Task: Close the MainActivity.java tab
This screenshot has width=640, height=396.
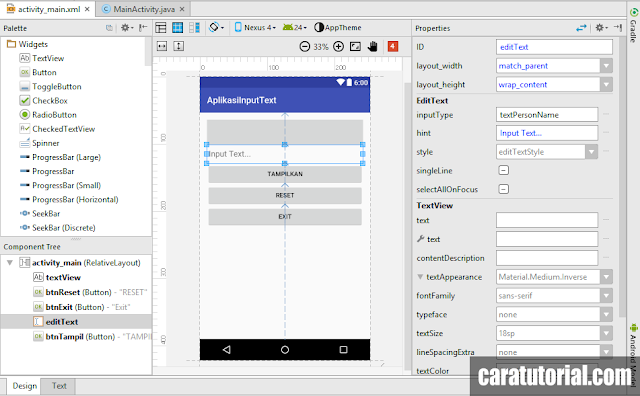Action: tap(182, 9)
